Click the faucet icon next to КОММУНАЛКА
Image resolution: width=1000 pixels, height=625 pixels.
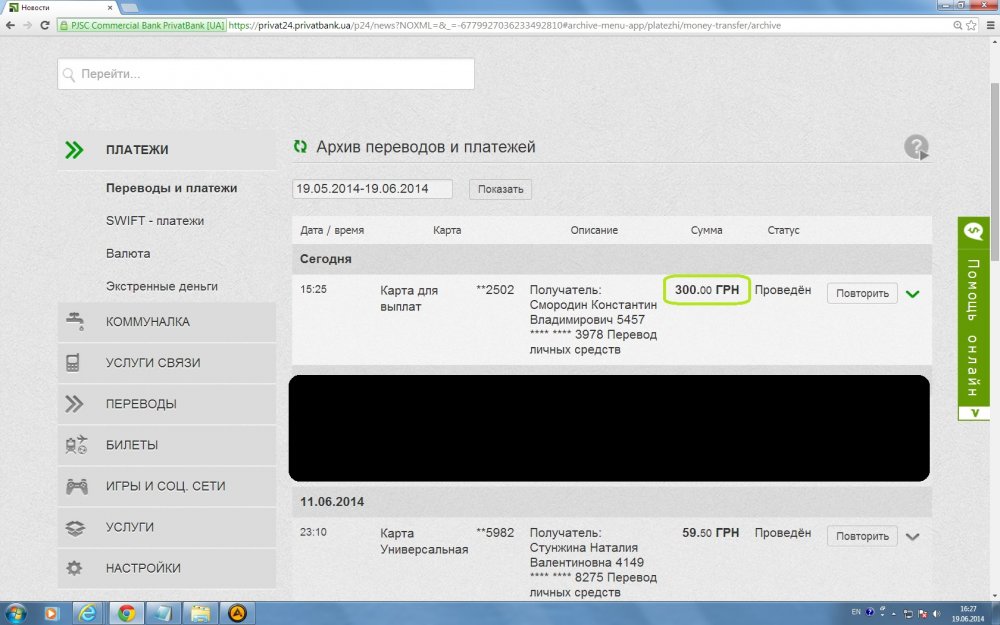pyautogui.click(x=75, y=321)
